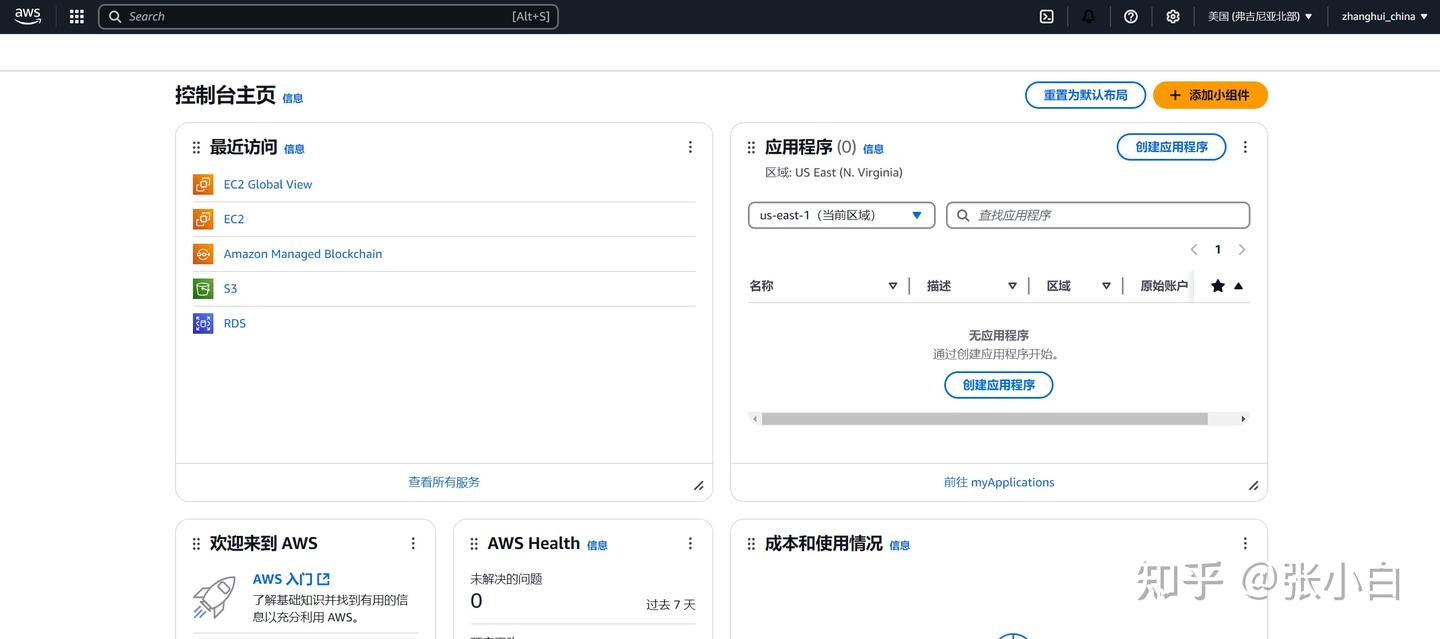Open the AWS Health widget options menu
1440x639 pixels.
tap(690, 543)
